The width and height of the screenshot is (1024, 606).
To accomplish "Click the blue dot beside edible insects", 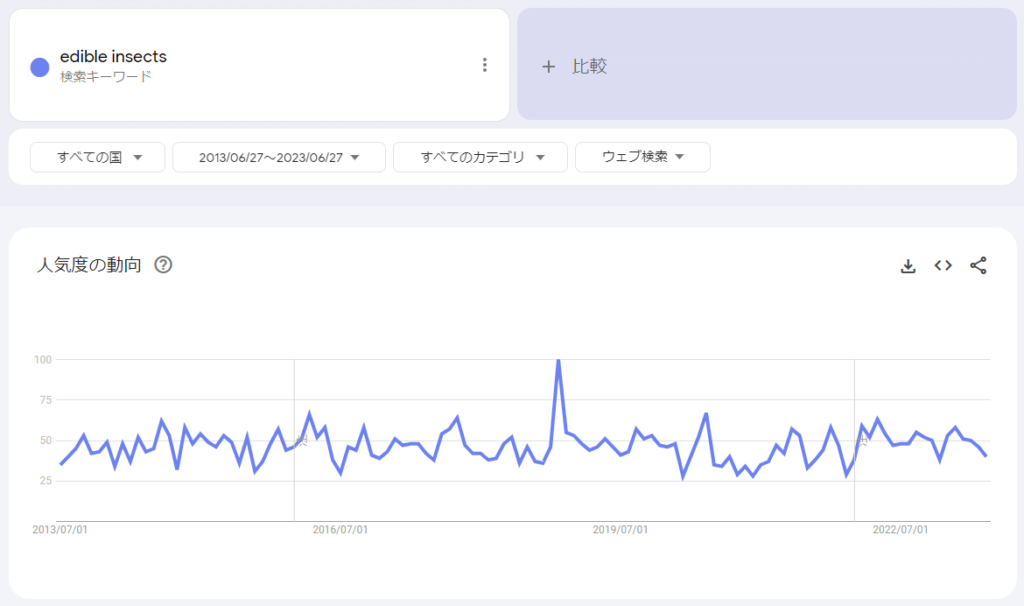I will 40,67.
